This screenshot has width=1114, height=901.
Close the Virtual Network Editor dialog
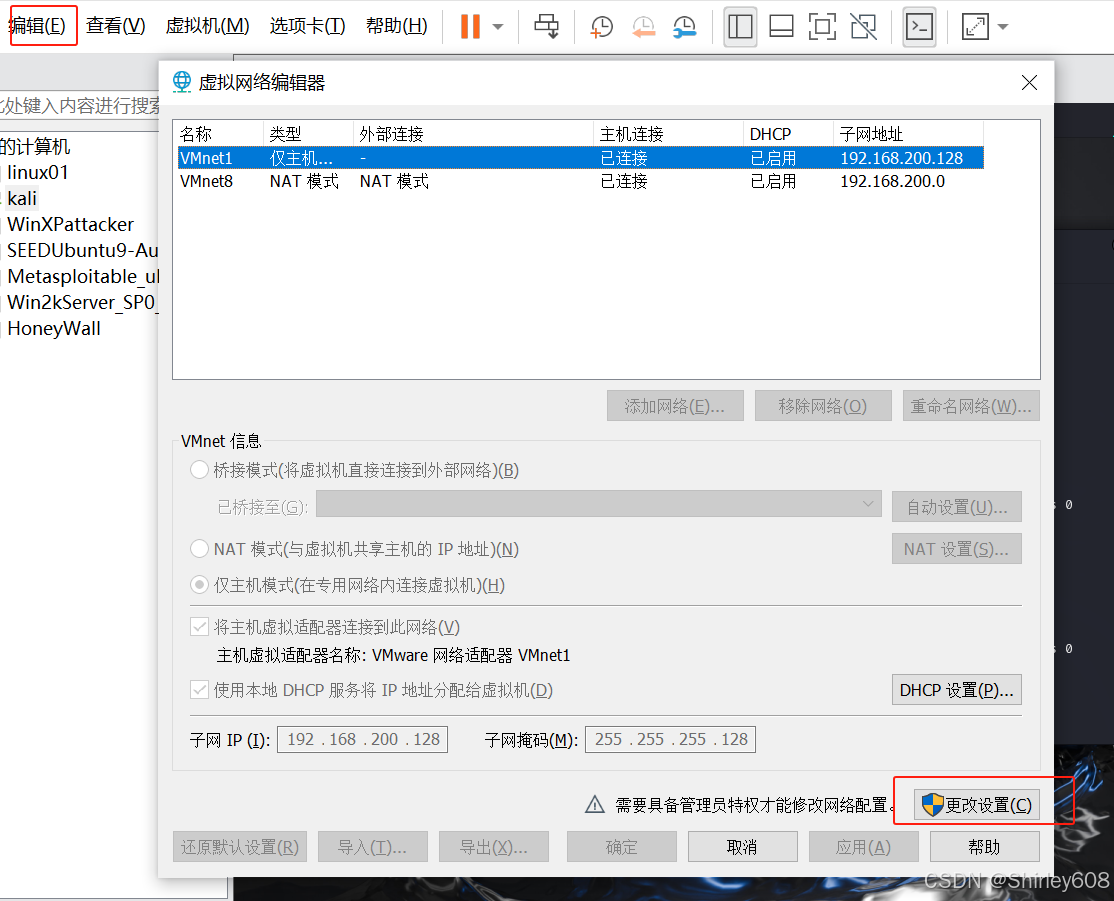click(x=1029, y=82)
